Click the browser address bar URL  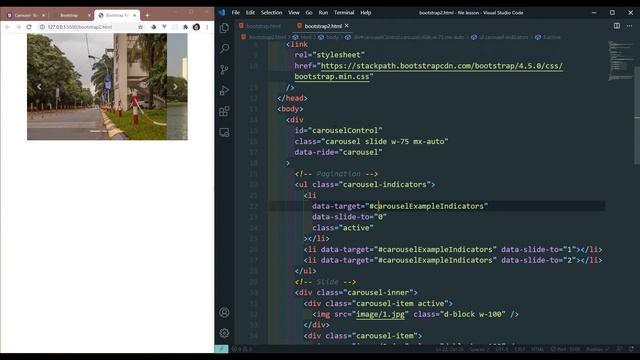click(80, 27)
